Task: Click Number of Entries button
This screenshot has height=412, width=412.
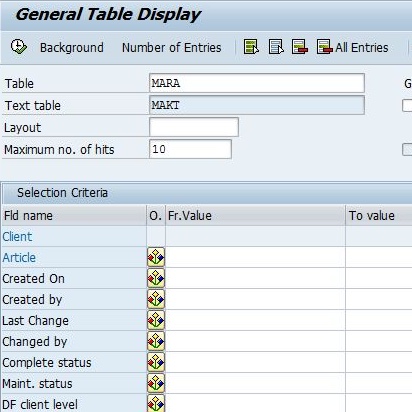Action: click(172, 48)
